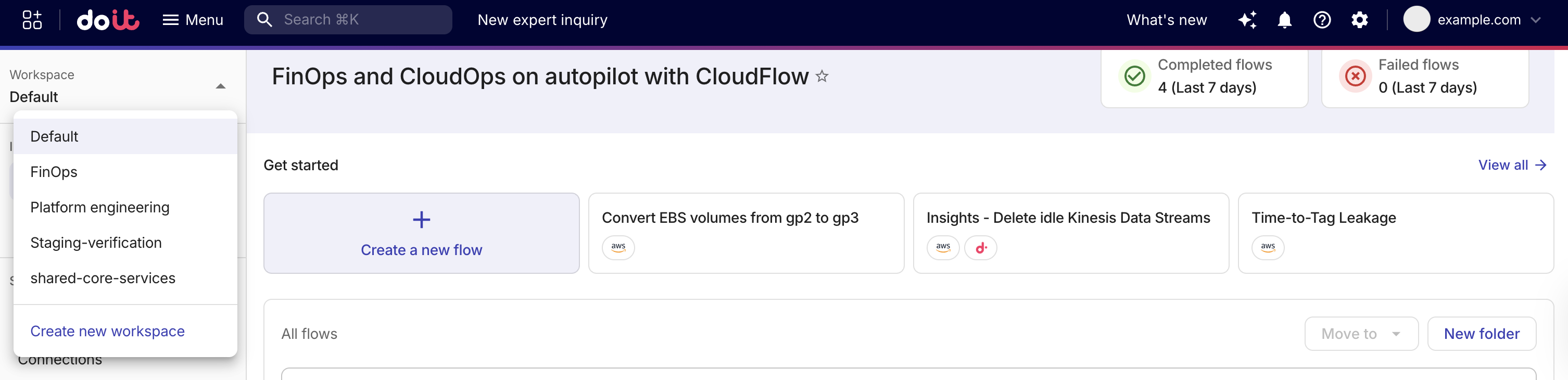Click AWS badge on Time-to-Tag Leakage card
The image size is (1568, 380).
pos(1268,247)
